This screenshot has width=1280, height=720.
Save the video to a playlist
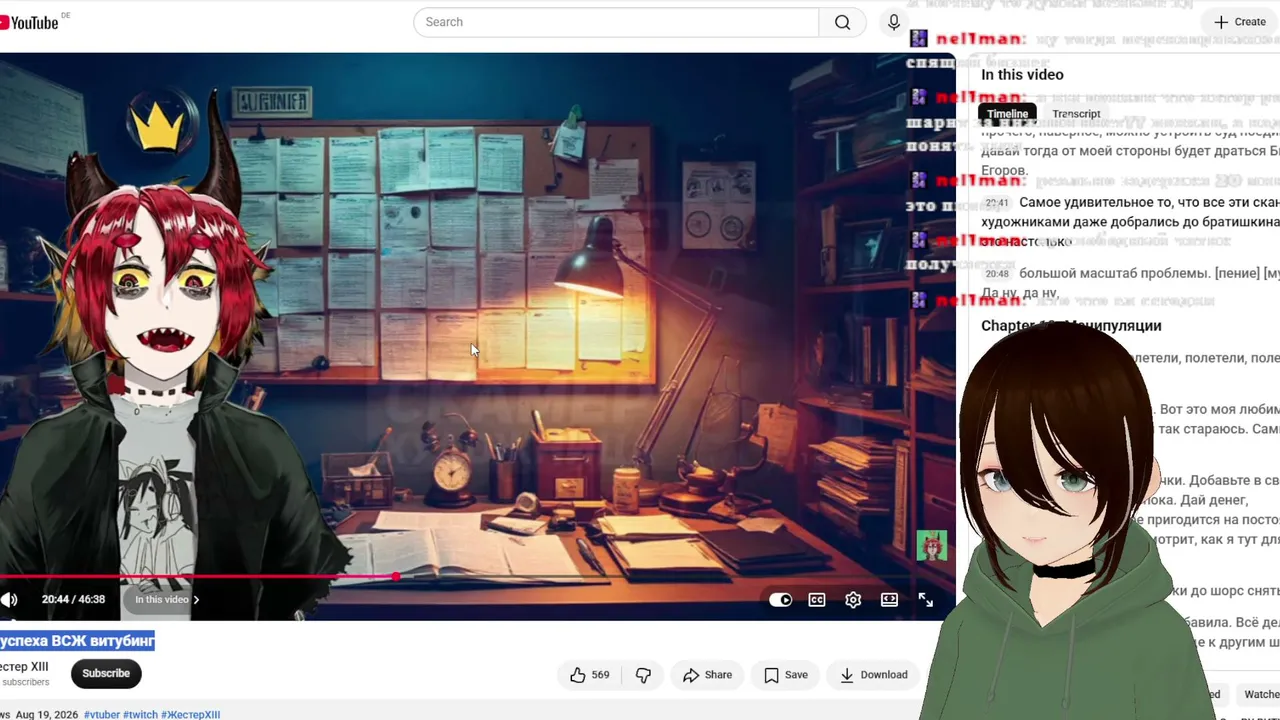tap(786, 675)
